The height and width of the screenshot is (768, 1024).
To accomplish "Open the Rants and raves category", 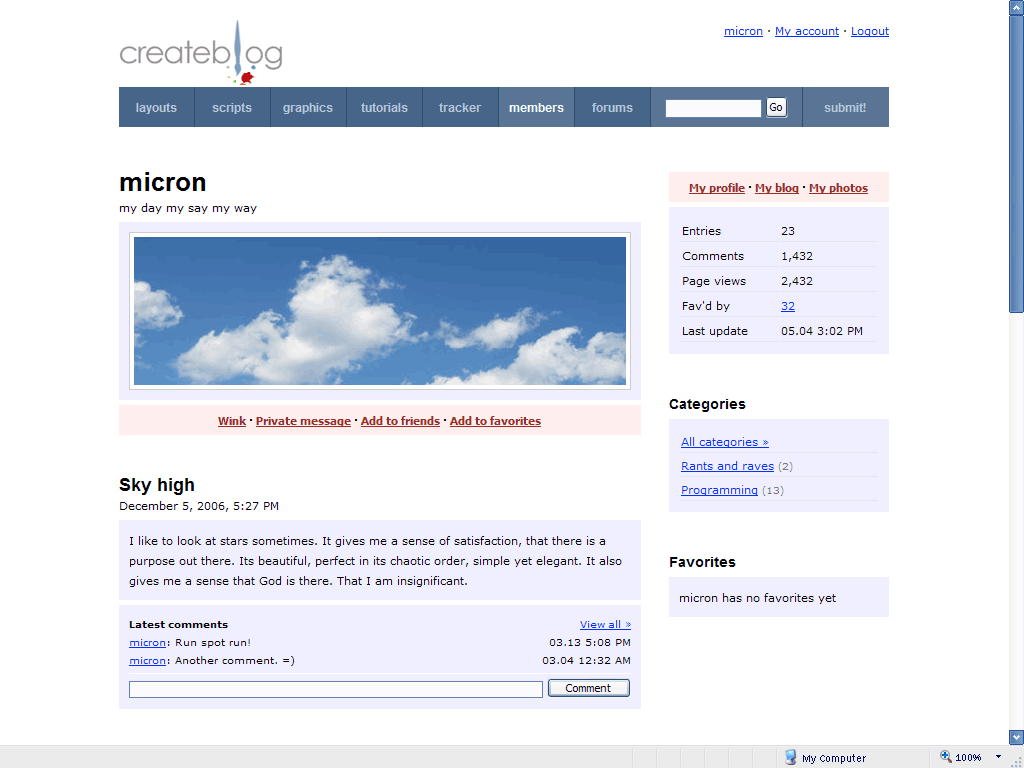I will (728, 466).
